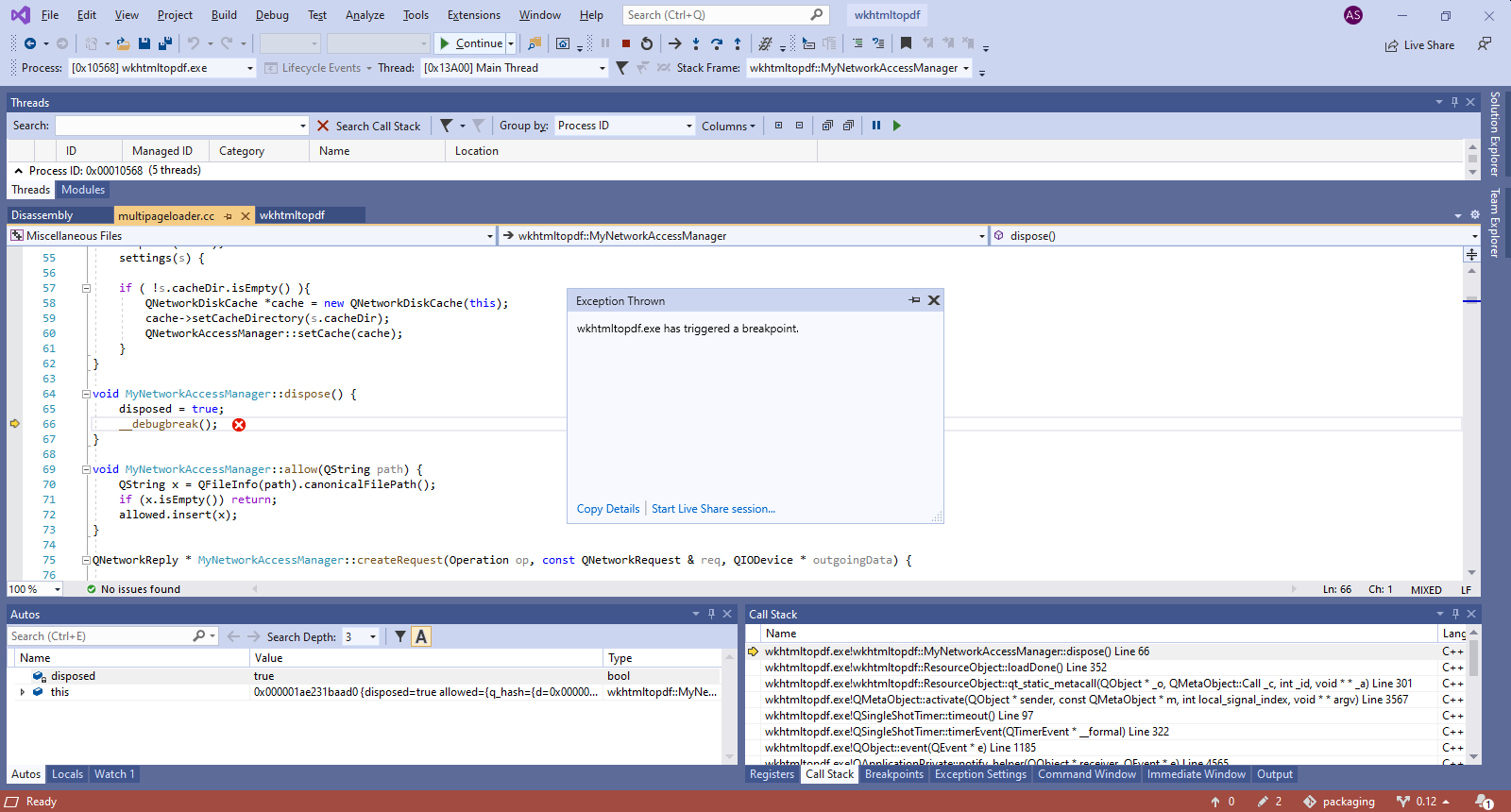Click the red error marker on line 66

(239, 425)
